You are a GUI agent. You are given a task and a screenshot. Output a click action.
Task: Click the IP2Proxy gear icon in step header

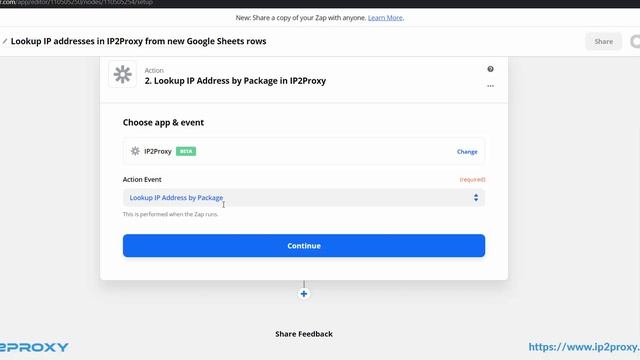122,75
